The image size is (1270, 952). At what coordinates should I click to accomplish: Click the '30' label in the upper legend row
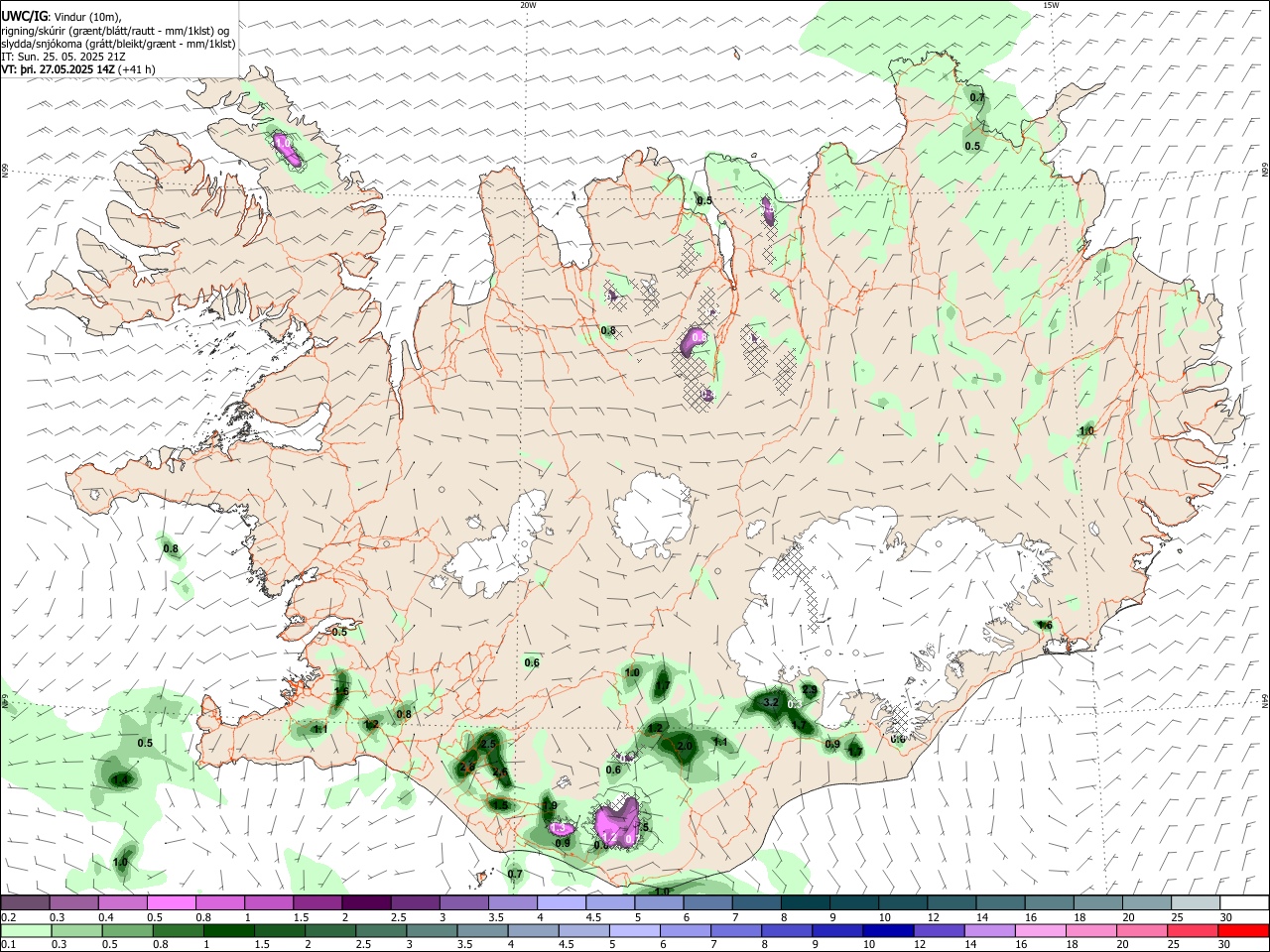(1225, 917)
